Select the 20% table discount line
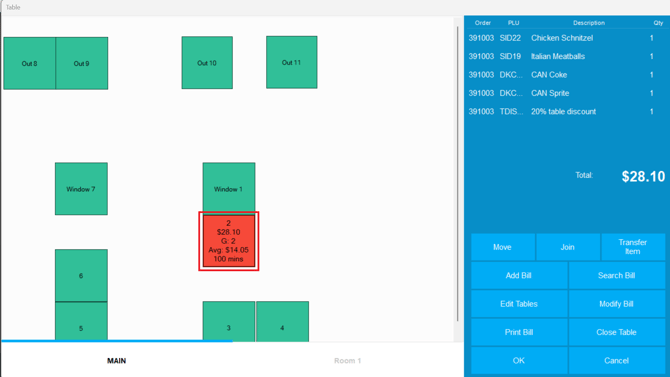The image size is (670, 377). point(566,112)
